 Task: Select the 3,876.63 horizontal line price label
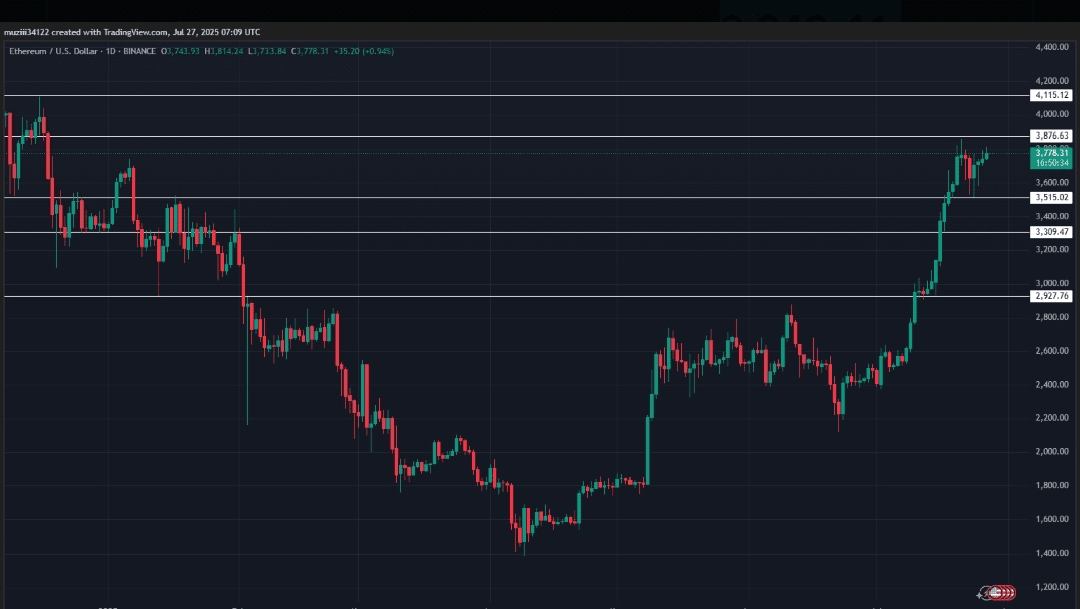[1051, 136]
